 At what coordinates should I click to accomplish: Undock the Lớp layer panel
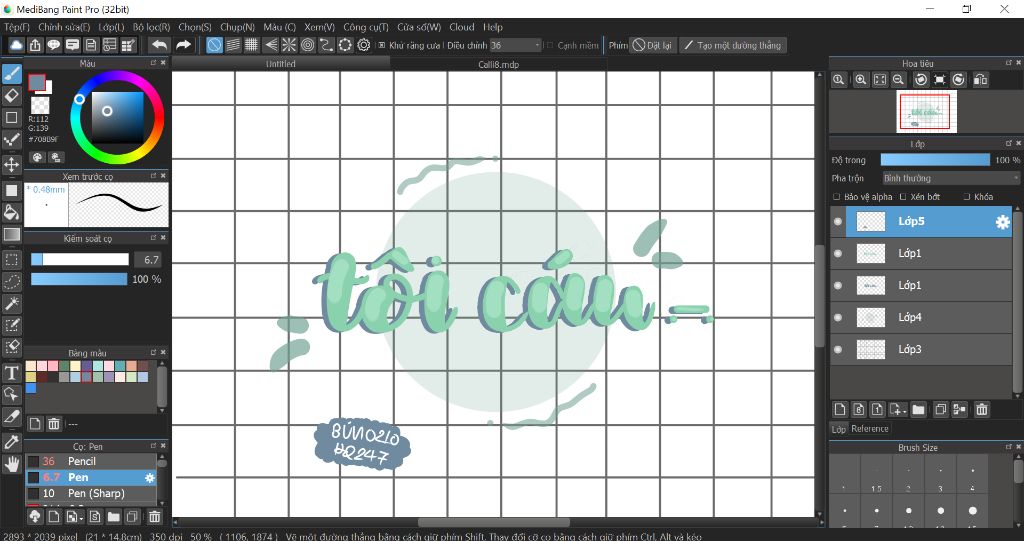tap(1009, 143)
